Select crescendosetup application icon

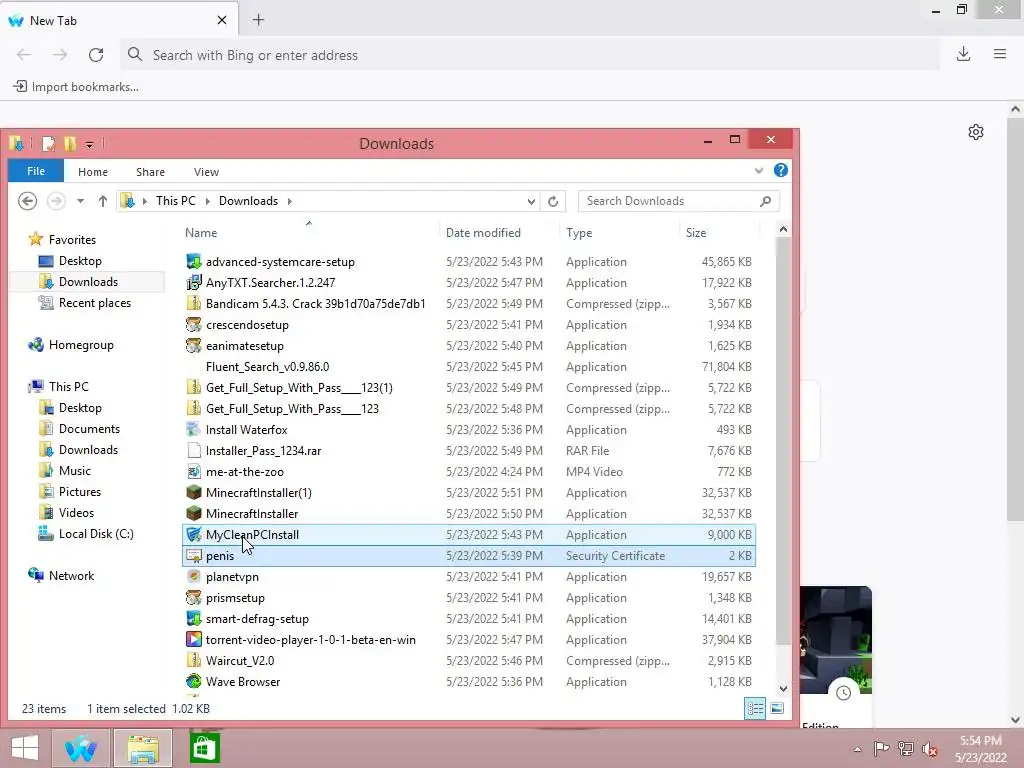193,325
